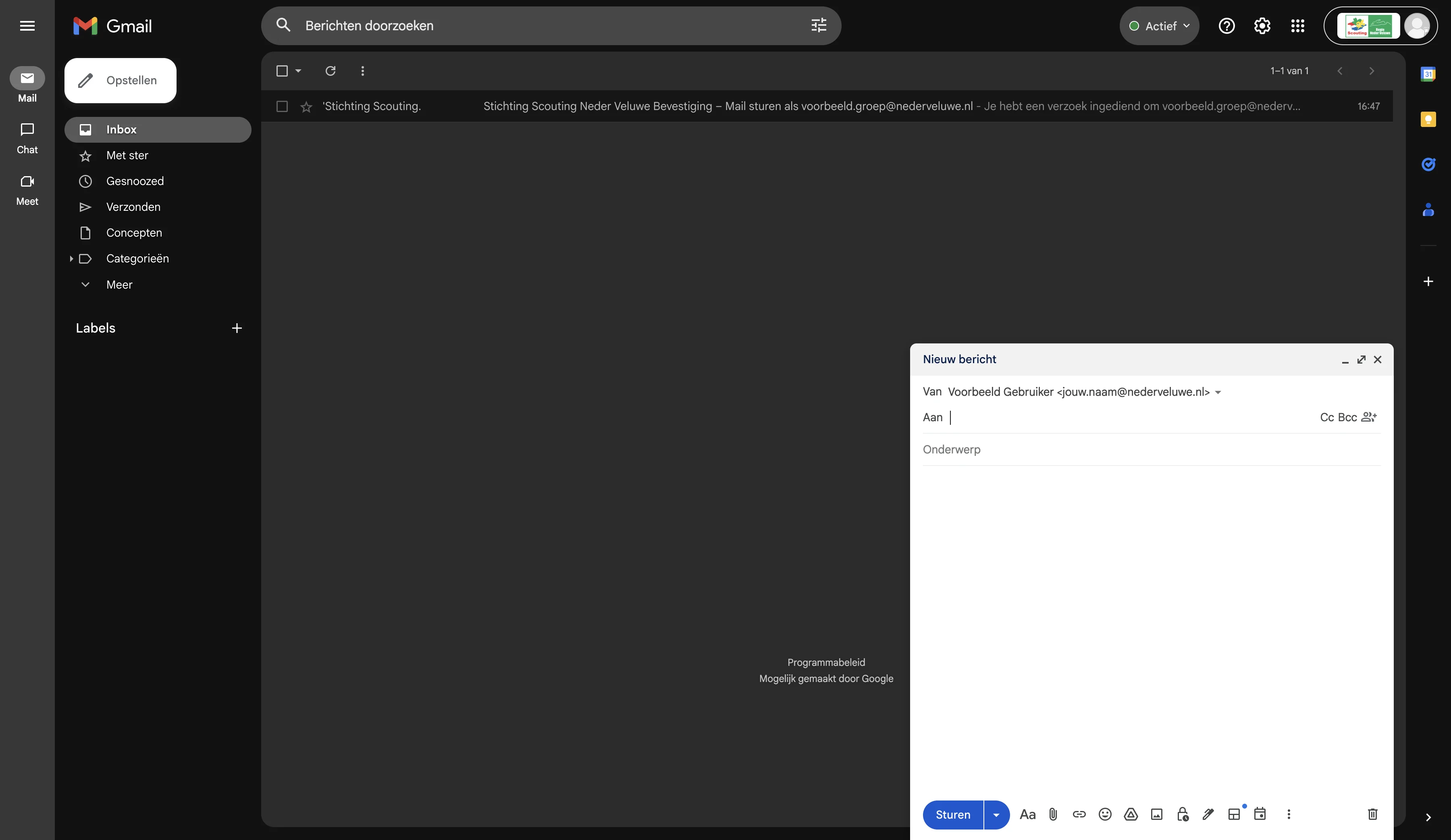This screenshot has height=840, width=1451.
Task: Toggle the select-all messages checkbox
Action: 282,71
